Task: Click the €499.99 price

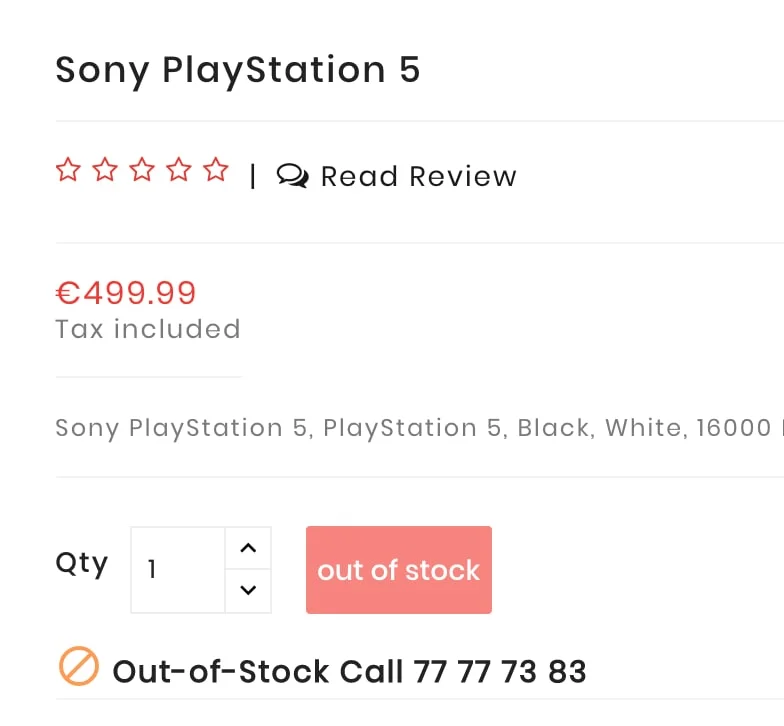Action: [x=126, y=293]
